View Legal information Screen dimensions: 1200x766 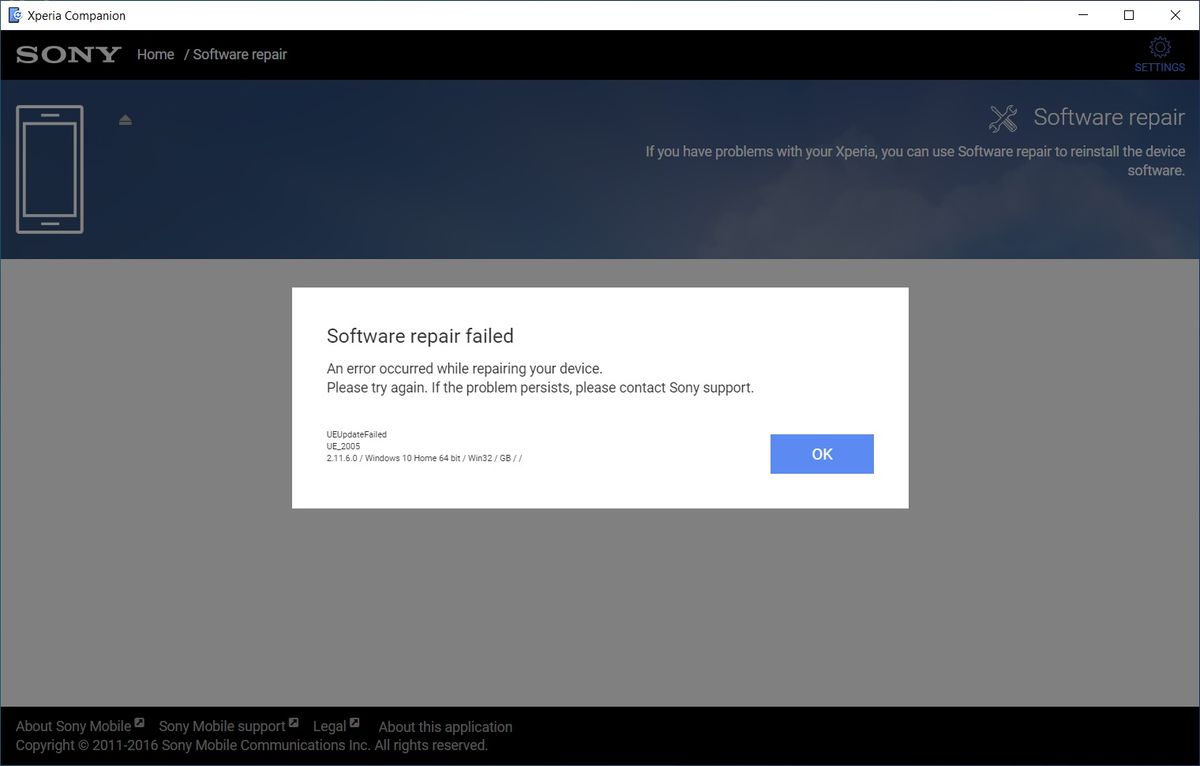pyautogui.click(x=329, y=725)
